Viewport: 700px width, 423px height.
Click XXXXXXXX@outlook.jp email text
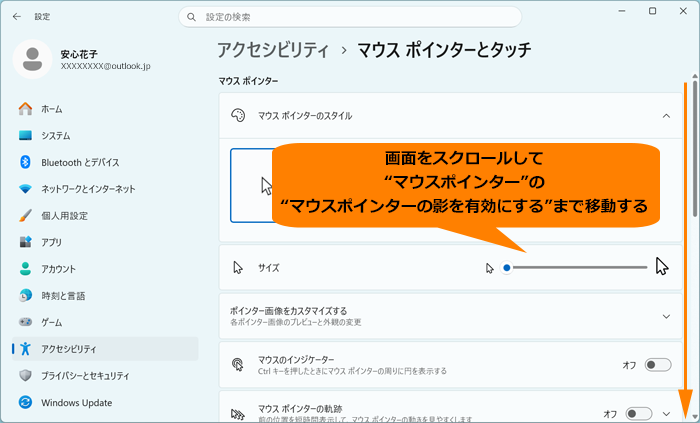[x=105, y=66]
